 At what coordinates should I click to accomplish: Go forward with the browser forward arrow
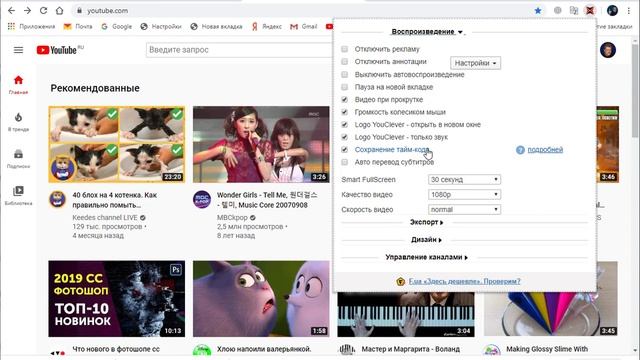point(27,11)
